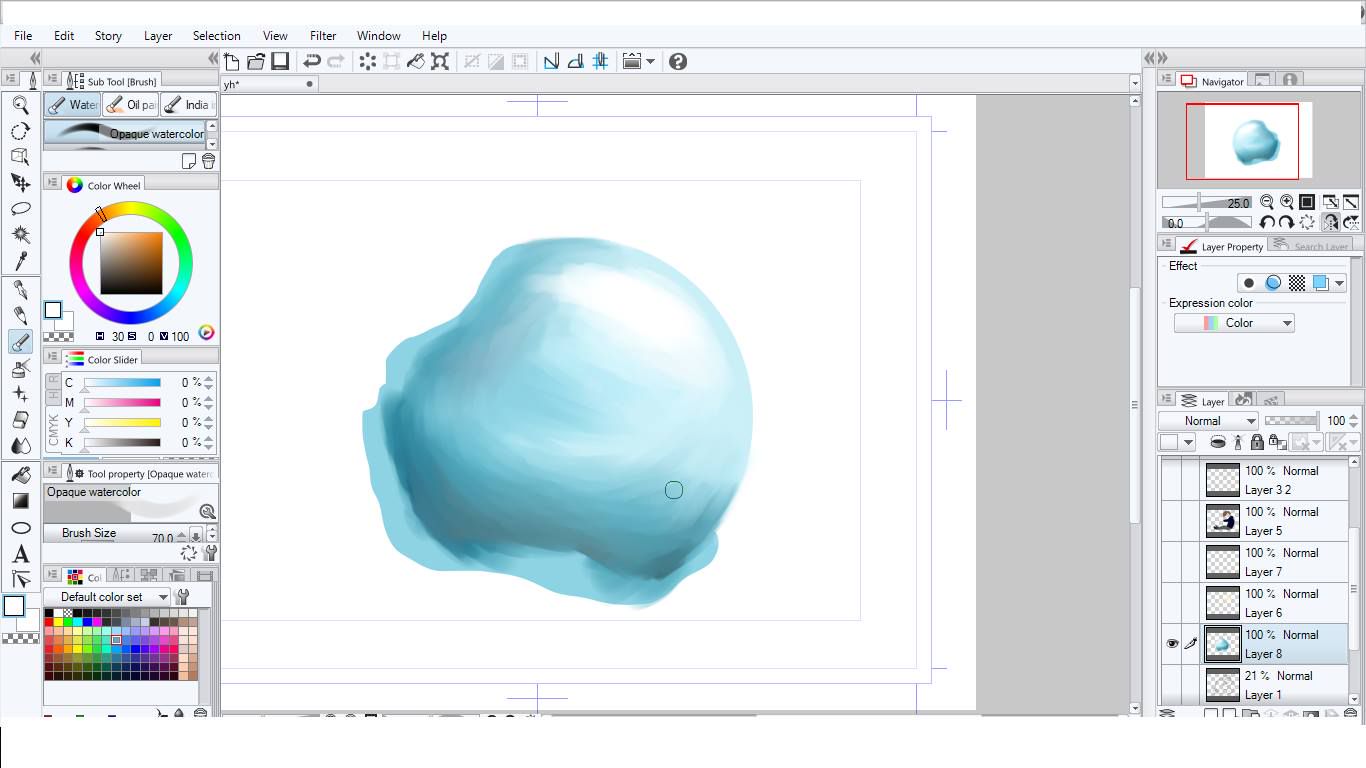Switch to the Oil paint sub tool tab
Screen dimensions: 1366x768
[x=130, y=105]
